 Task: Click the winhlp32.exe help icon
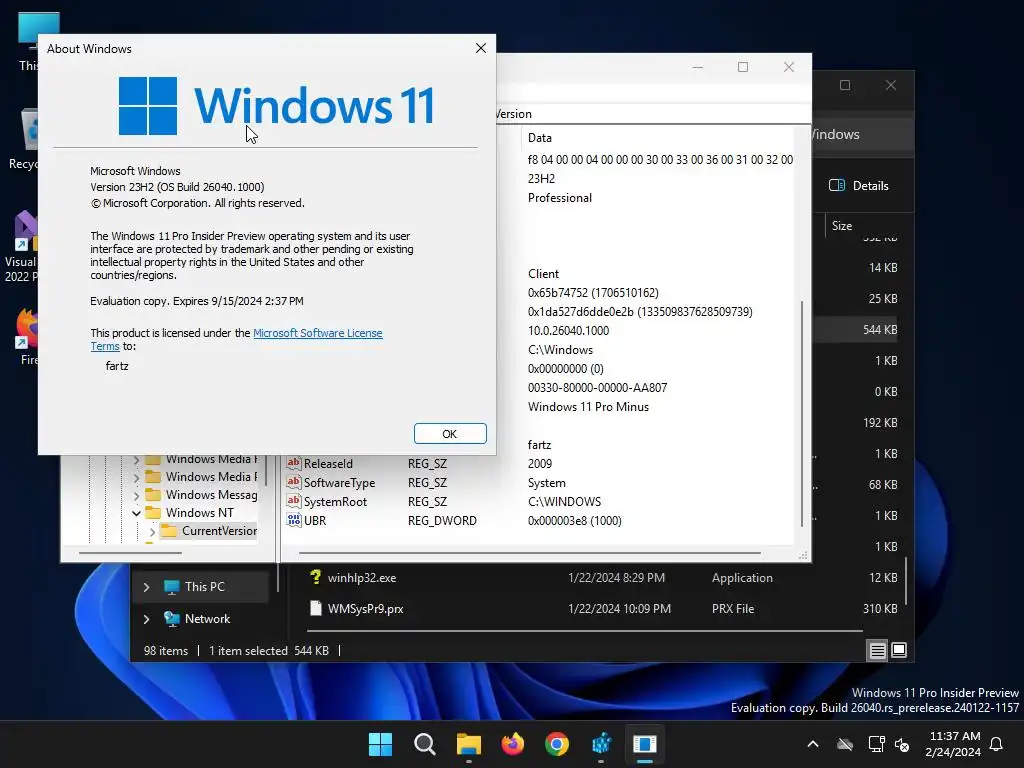point(315,577)
